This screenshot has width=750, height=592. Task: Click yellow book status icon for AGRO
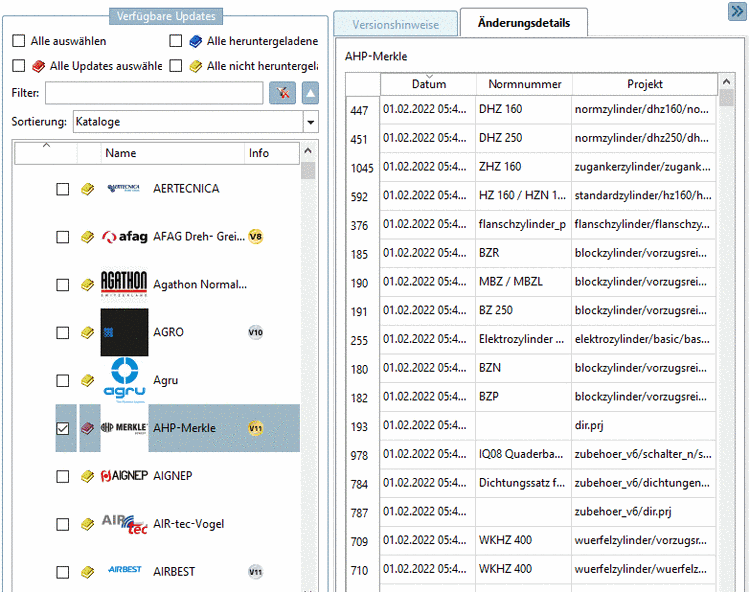[88, 332]
